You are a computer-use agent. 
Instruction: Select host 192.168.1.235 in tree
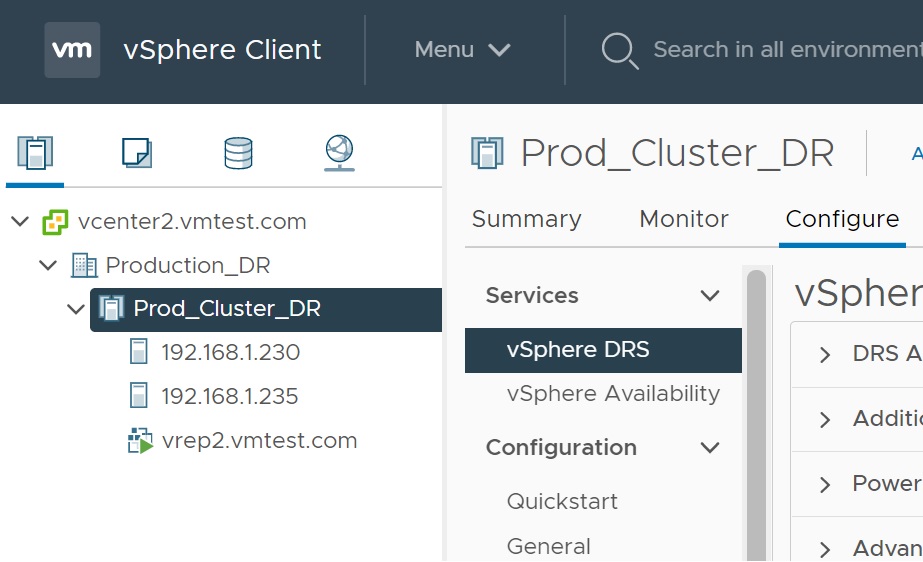229,396
